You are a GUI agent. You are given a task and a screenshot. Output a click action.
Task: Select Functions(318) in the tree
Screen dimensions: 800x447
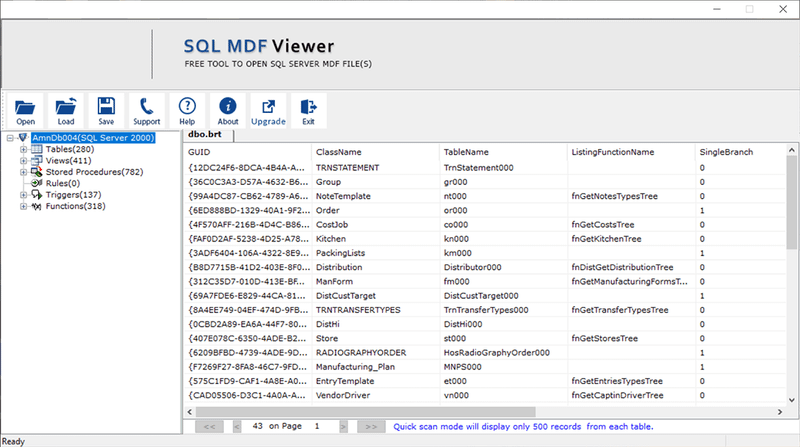pyautogui.click(x=76, y=206)
